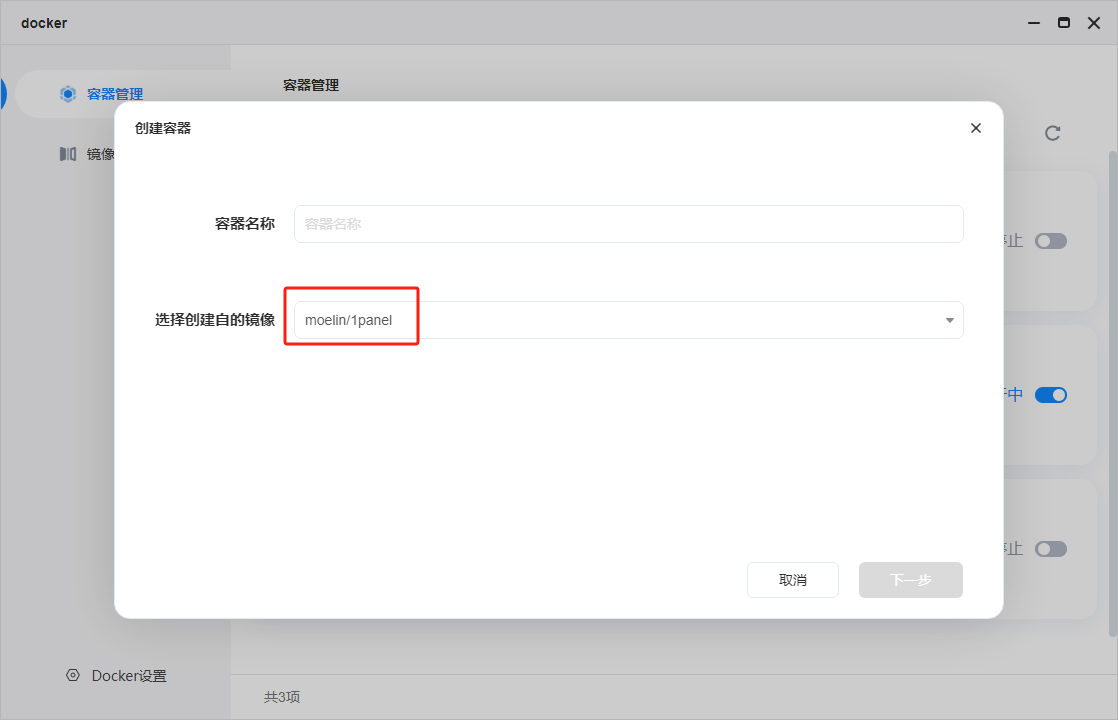Click the refresh icon behind the dialog
This screenshot has height=720, width=1118.
pyautogui.click(x=1052, y=133)
